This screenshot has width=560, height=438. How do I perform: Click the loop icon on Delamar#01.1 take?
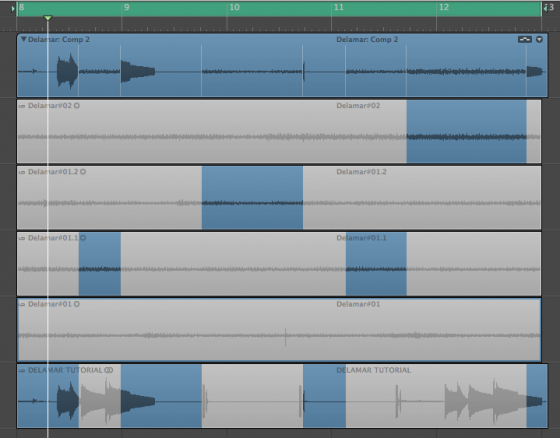pos(22,238)
